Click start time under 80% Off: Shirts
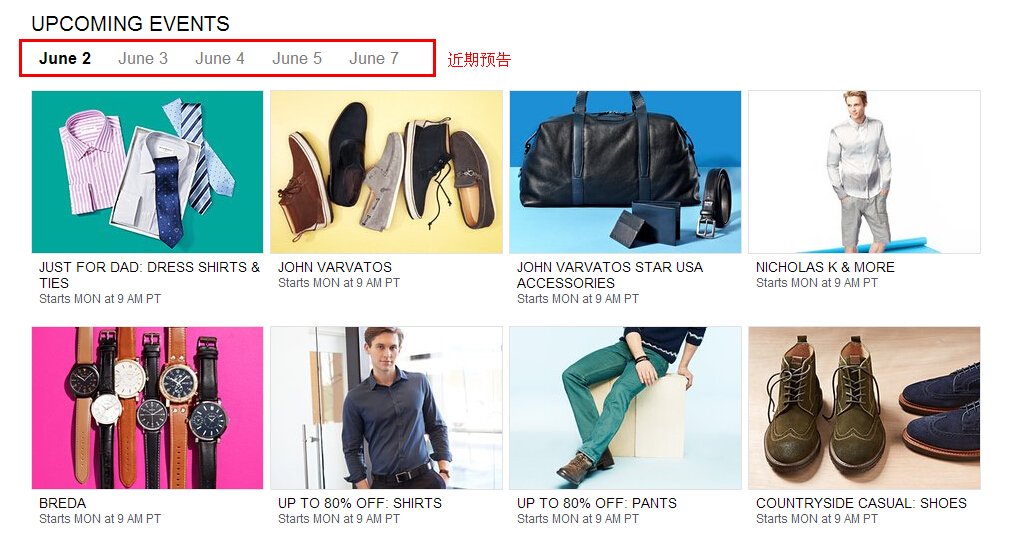 point(339,519)
